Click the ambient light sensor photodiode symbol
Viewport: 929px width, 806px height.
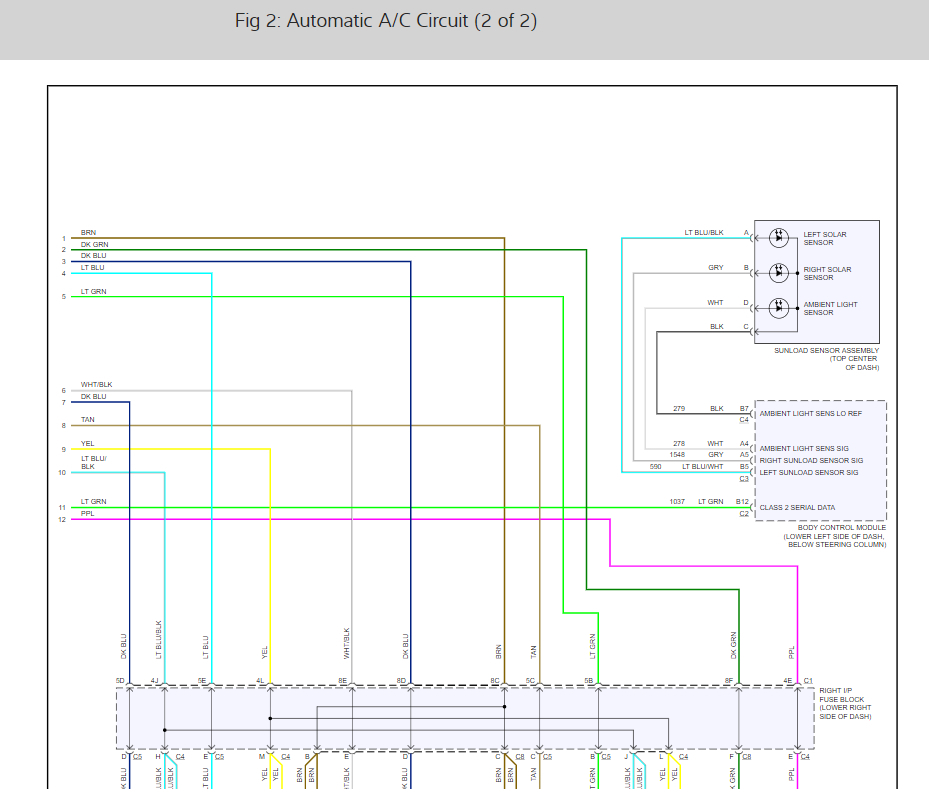pos(779,308)
